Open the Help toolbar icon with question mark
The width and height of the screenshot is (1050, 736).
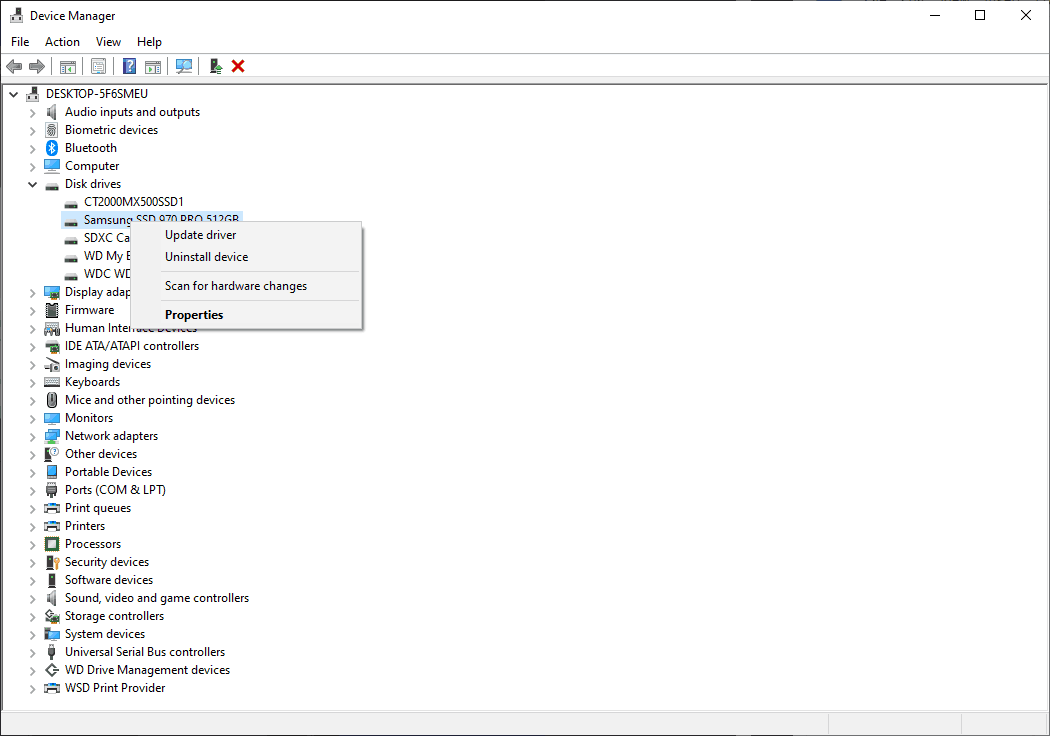pos(129,66)
